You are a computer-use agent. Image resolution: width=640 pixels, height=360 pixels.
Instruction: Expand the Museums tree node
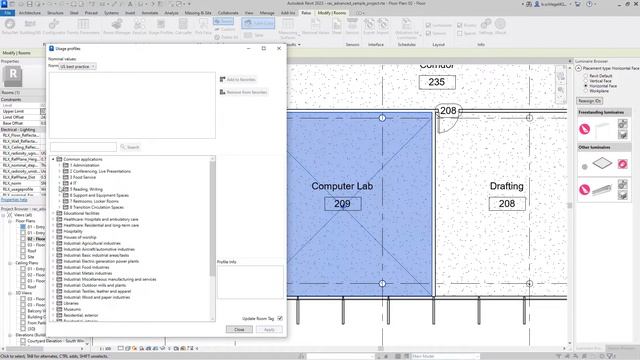53,309
